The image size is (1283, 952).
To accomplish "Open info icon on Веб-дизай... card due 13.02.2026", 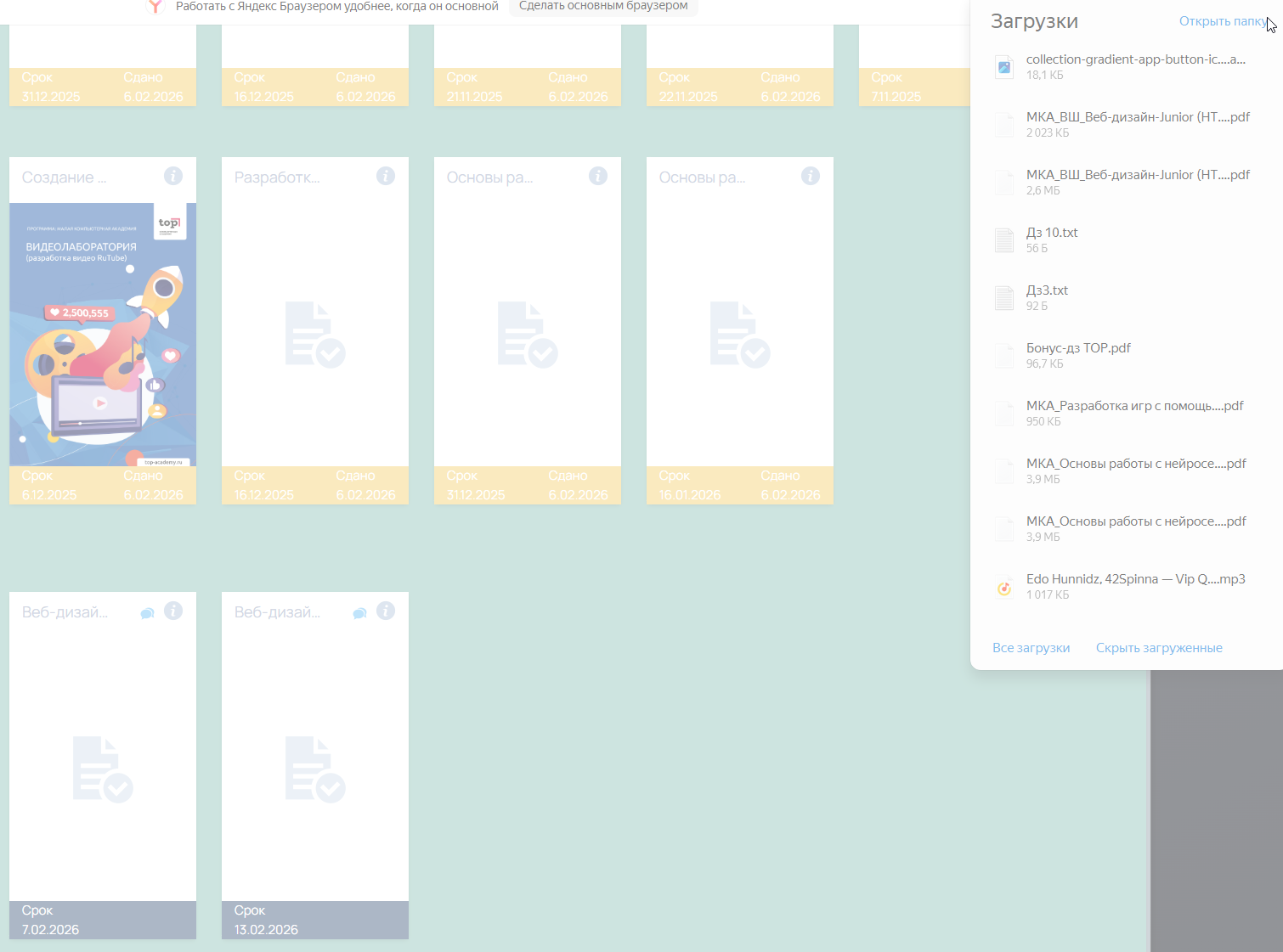I will pyautogui.click(x=386, y=611).
